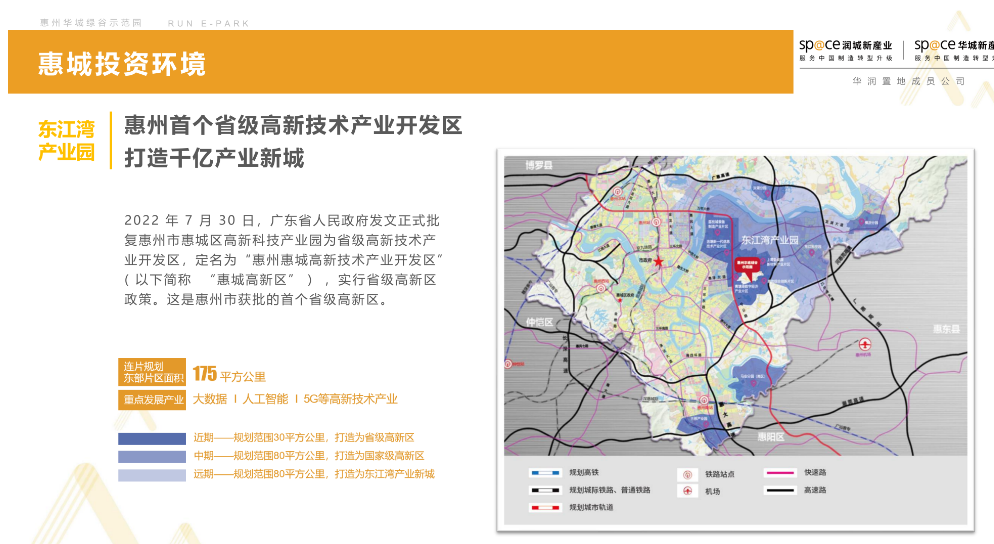Click the medium blue mid-term phase swatch
This screenshot has width=994, height=544.
click(152, 456)
